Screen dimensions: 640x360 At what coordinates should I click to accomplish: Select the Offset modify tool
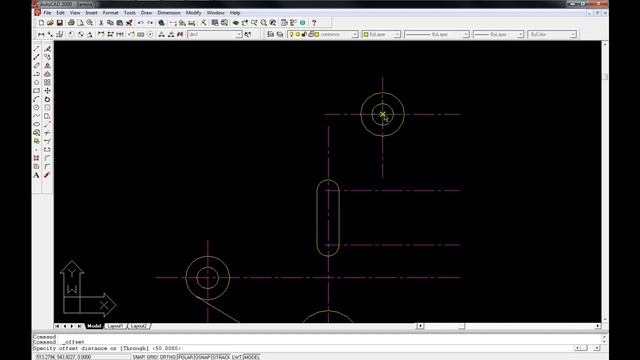(x=47, y=74)
